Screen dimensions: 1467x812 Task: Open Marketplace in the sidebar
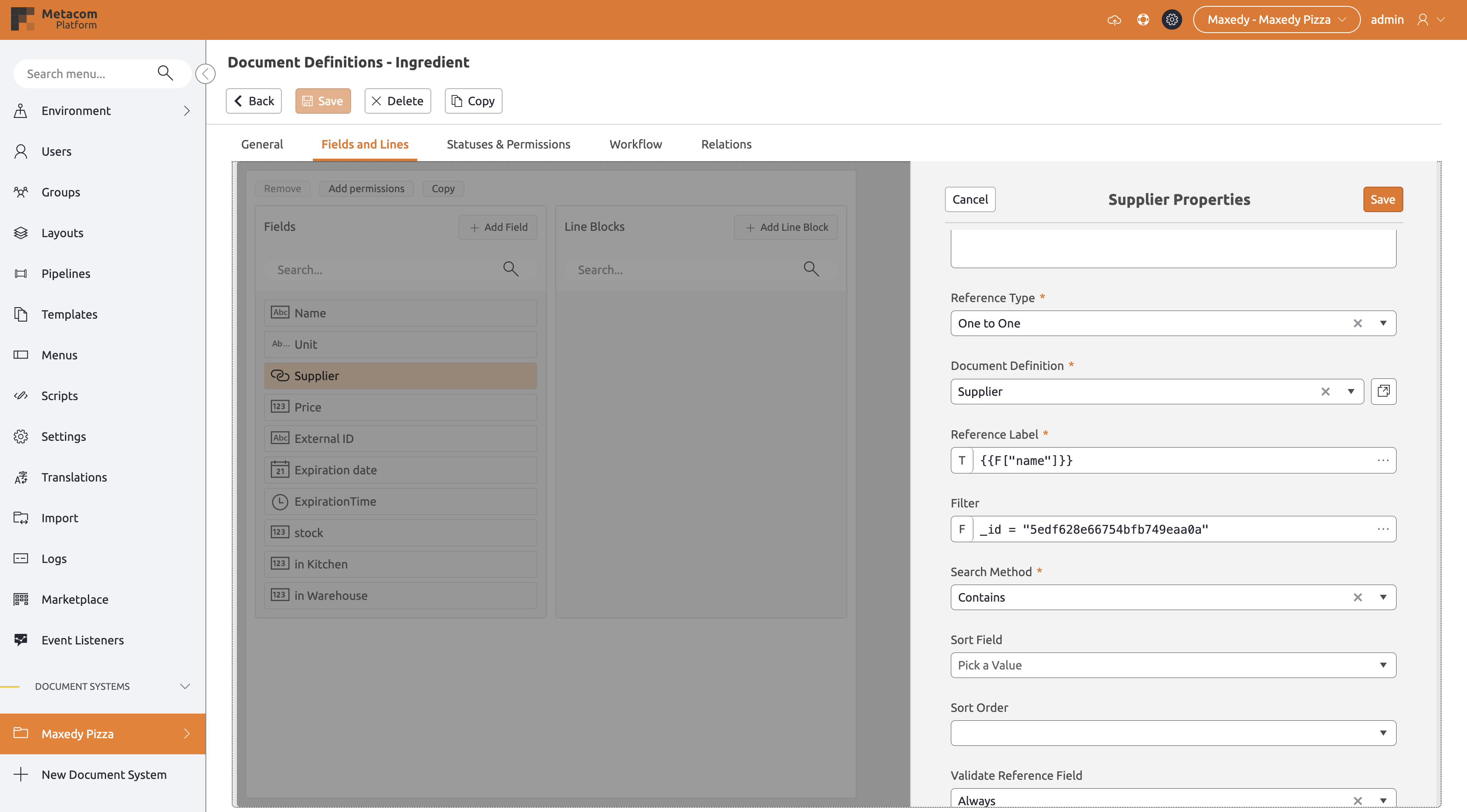click(x=102, y=599)
